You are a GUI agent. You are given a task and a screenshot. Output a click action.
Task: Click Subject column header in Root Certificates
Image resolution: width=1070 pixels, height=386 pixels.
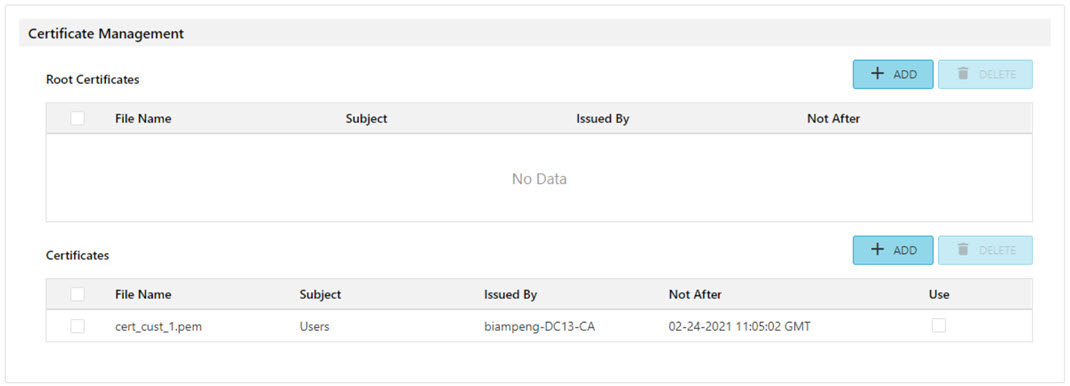click(366, 118)
